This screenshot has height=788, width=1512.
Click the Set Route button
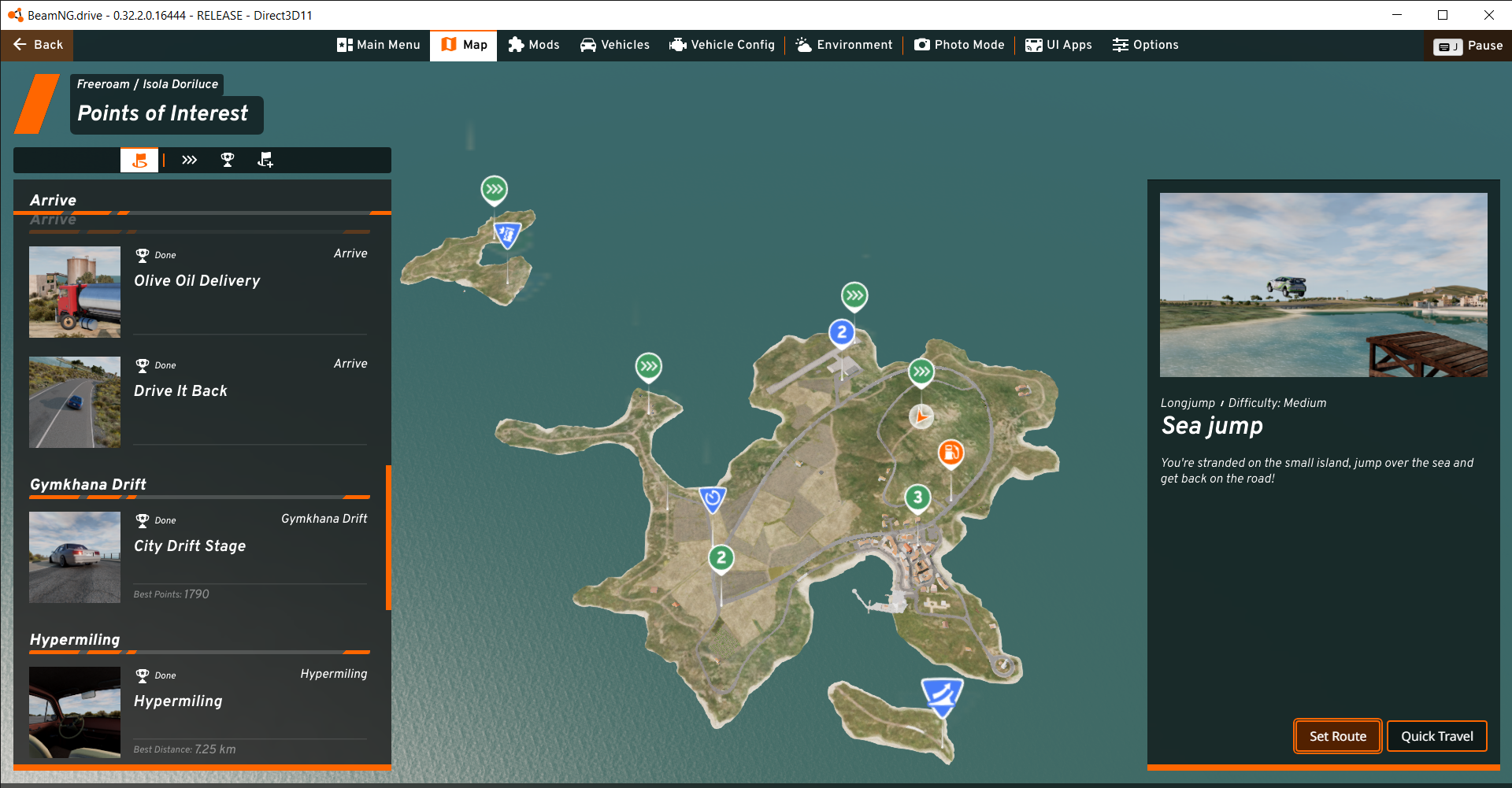tap(1338, 736)
